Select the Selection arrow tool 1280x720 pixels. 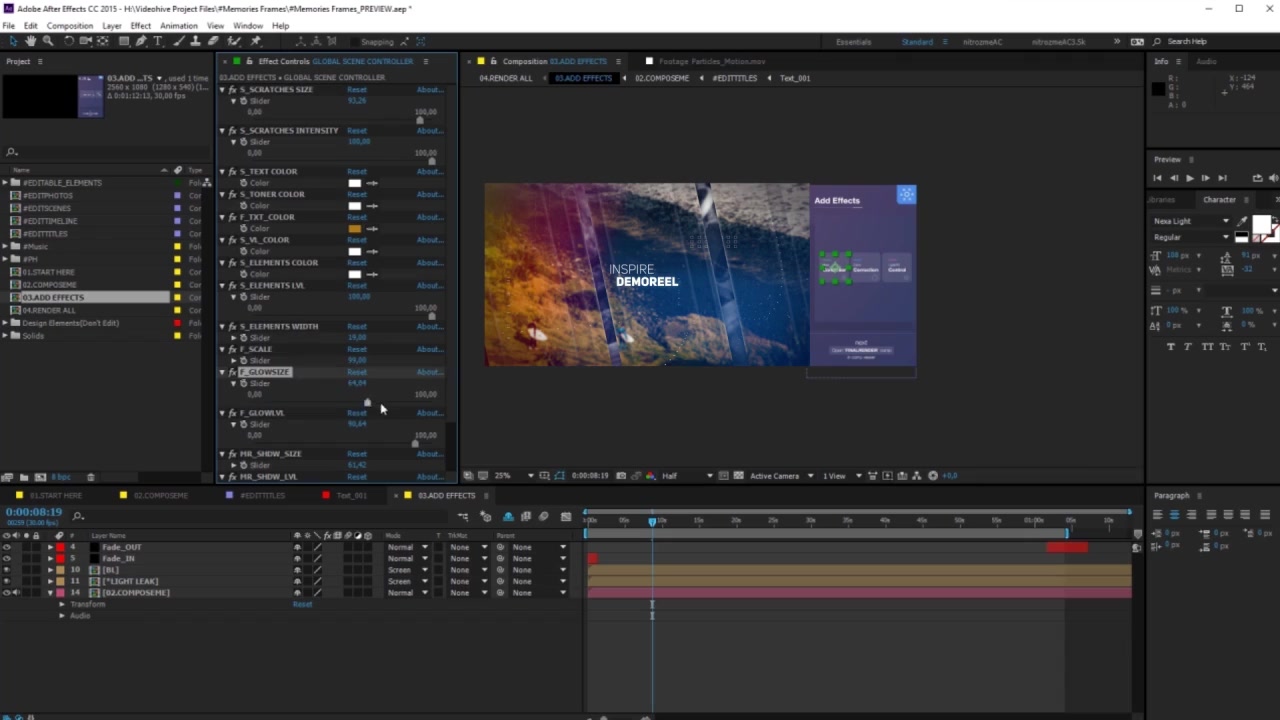click(13, 41)
